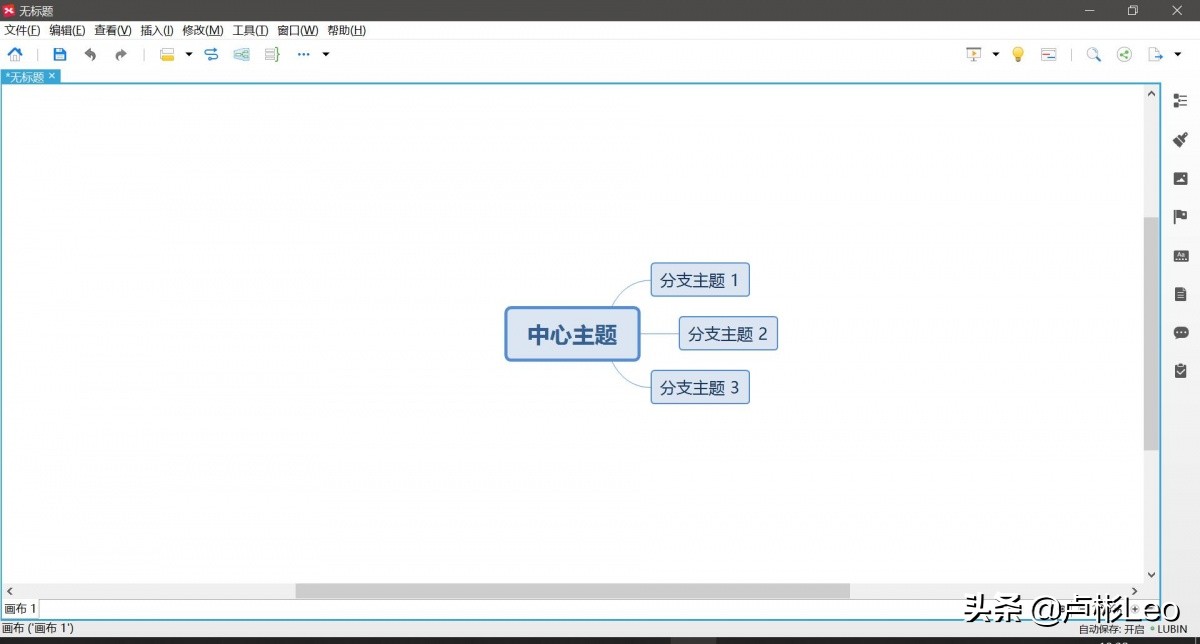The height and width of the screenshot is (644, 1200).
Task: Open the 插入 menu
Action: [156, 30]
